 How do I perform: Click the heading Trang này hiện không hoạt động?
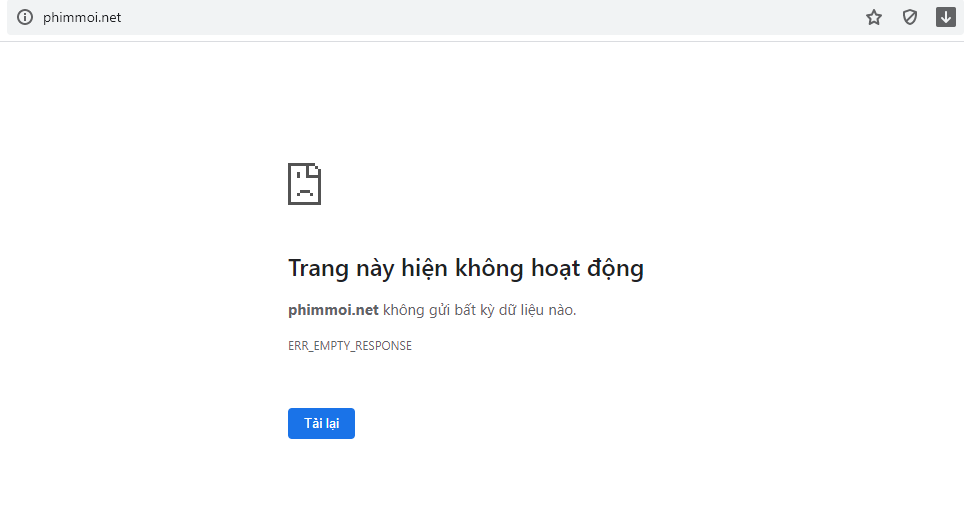point(466,269)
